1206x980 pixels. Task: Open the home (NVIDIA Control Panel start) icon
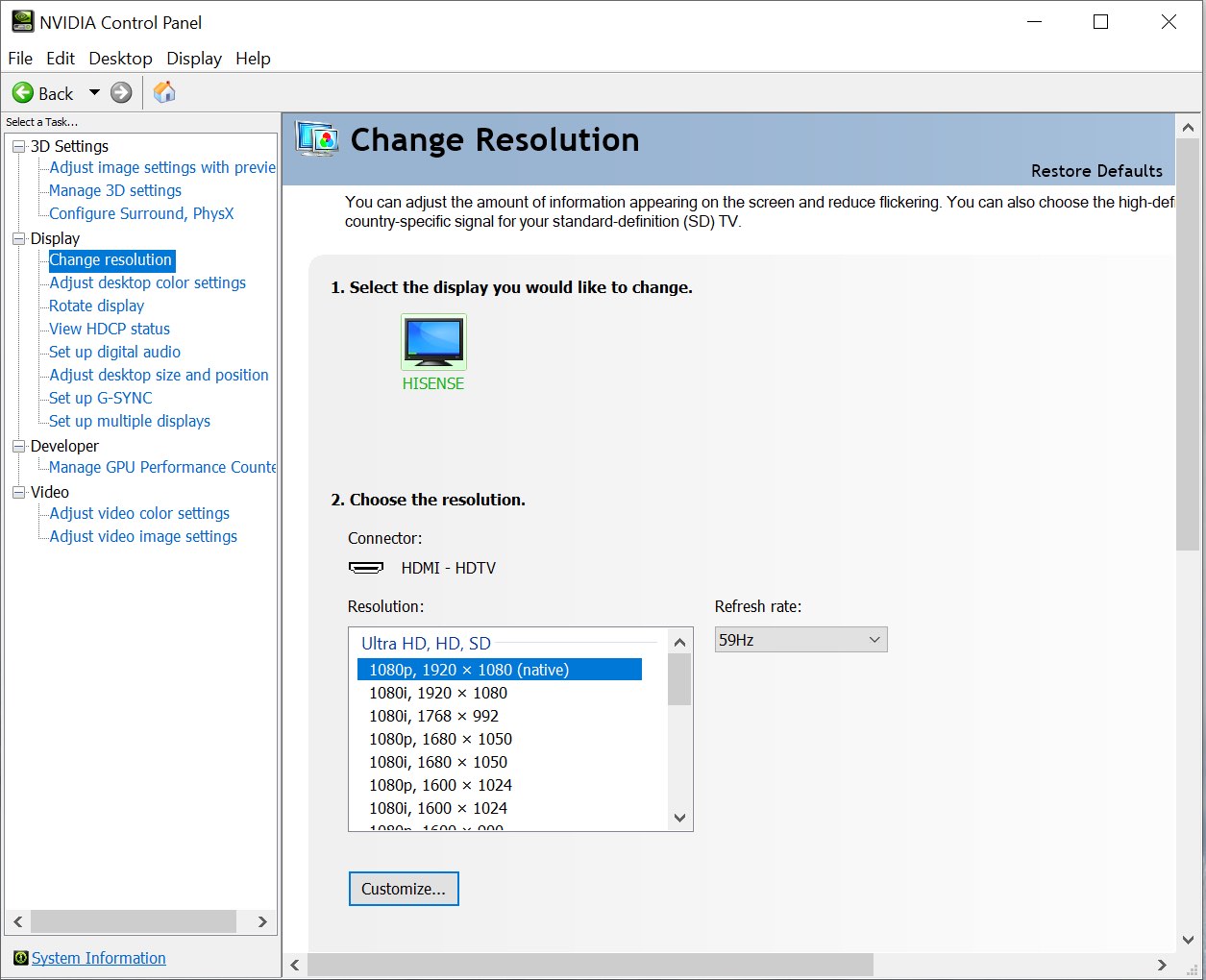(163, 92)
